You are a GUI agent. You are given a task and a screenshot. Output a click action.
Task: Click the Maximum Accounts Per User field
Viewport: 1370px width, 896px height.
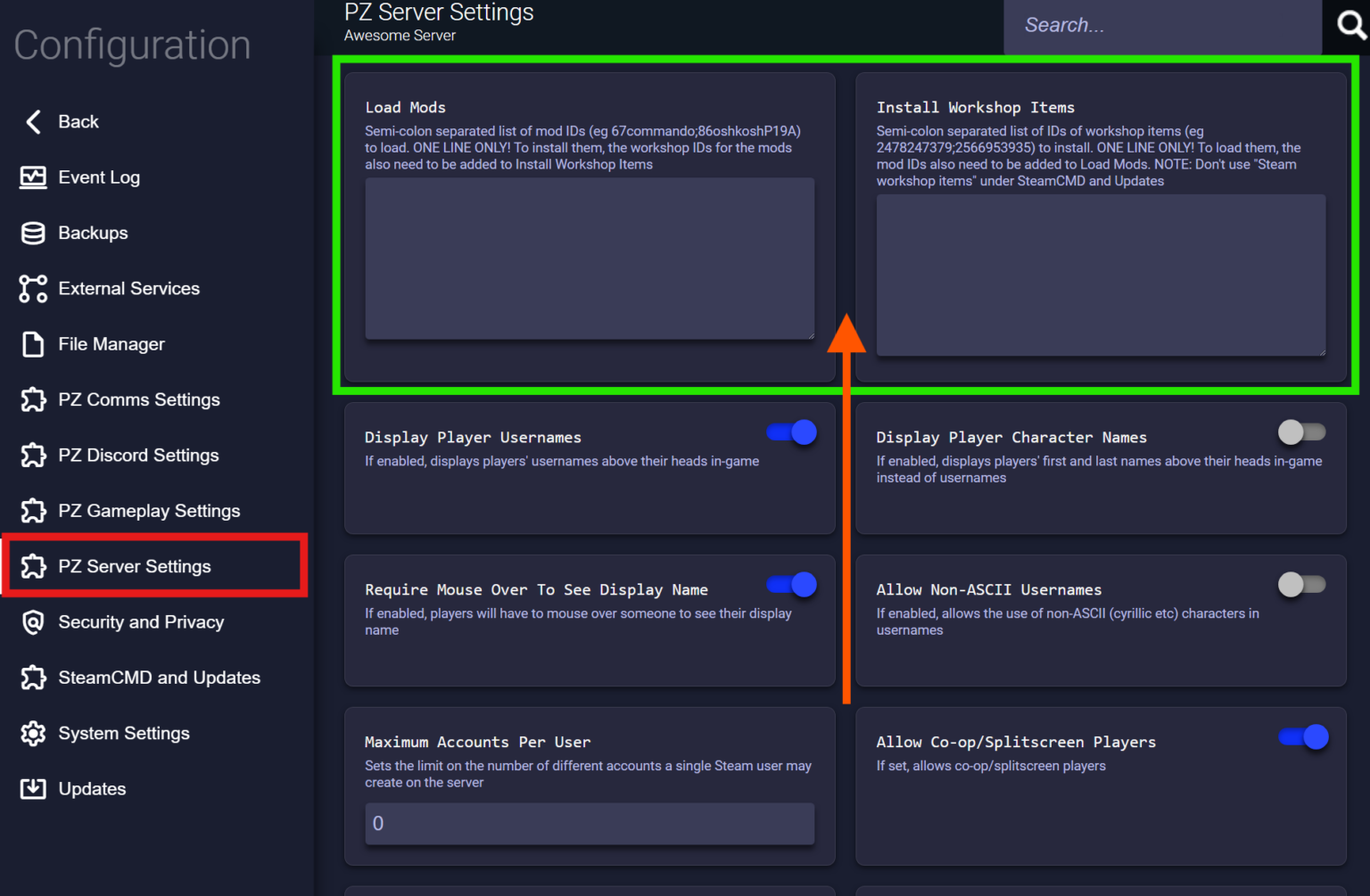(x=589, y=823)
